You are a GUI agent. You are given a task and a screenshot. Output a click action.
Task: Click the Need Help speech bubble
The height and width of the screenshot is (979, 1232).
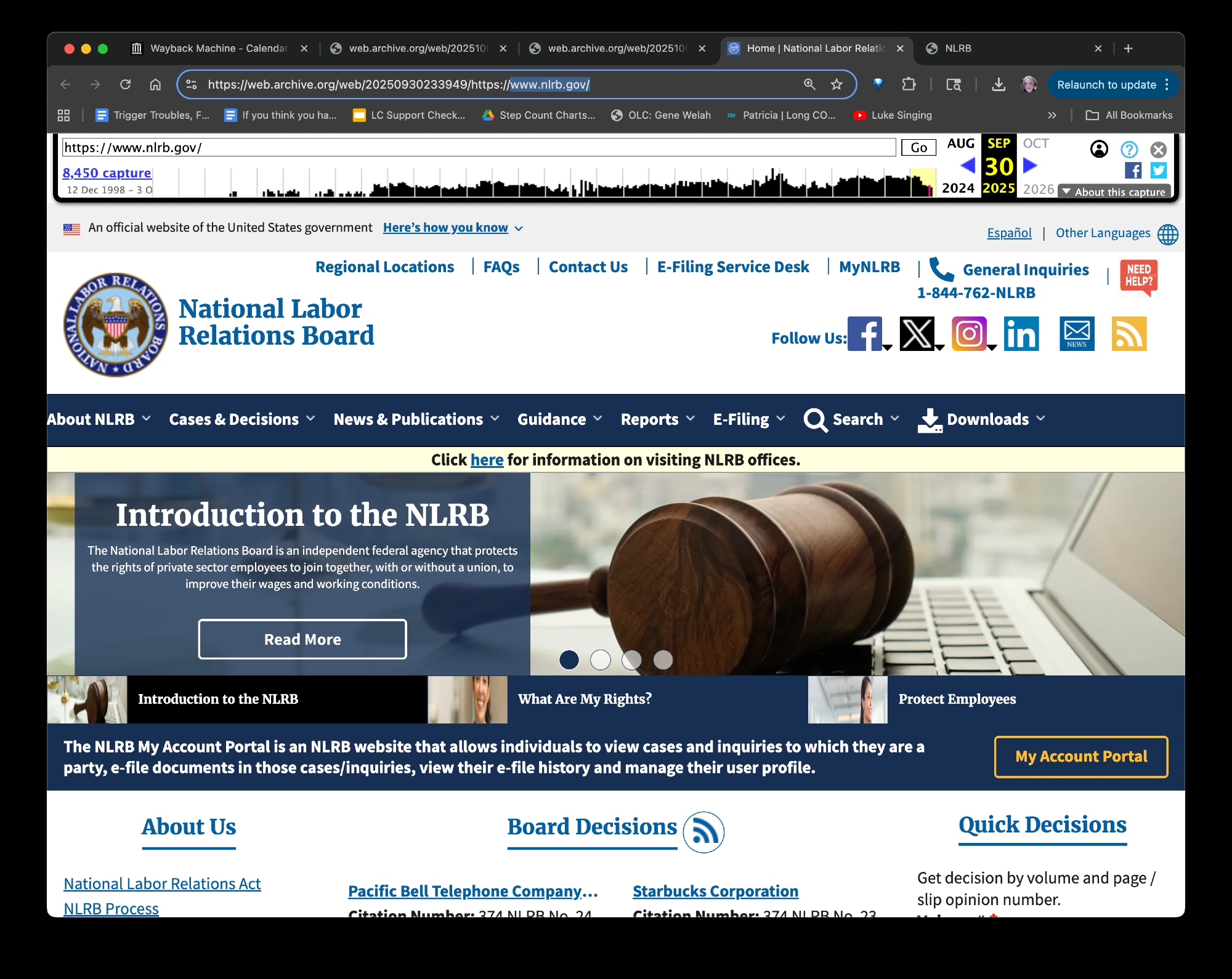[1138, 276]
